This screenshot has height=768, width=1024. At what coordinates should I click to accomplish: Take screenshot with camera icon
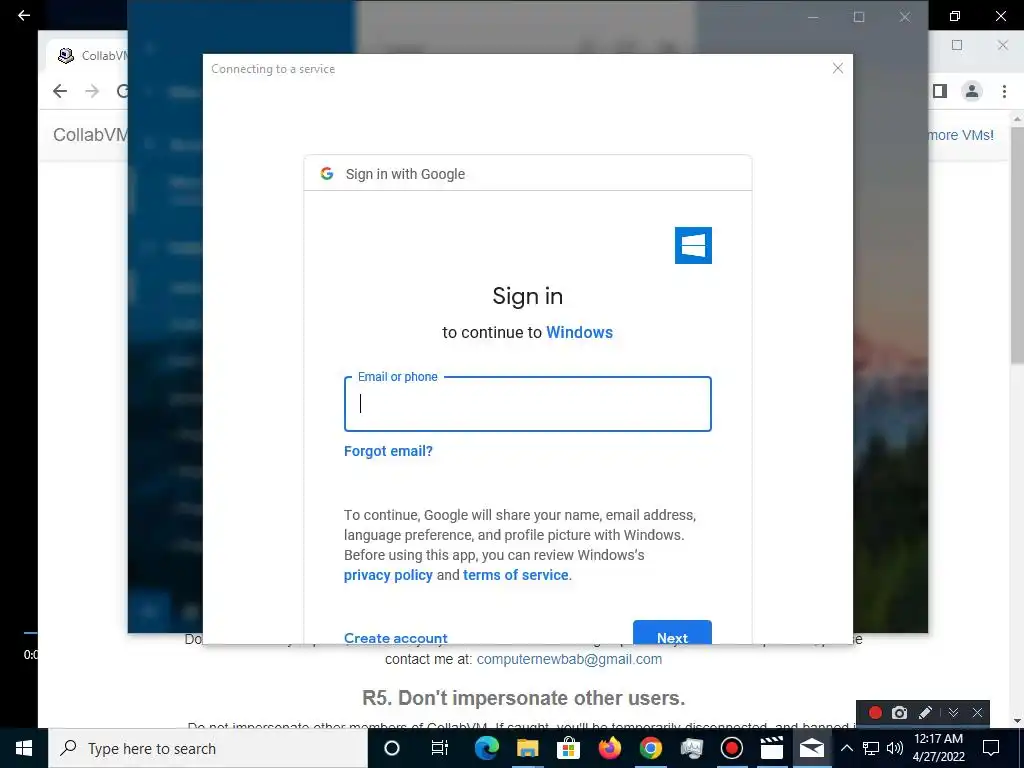tap(900, 713)
